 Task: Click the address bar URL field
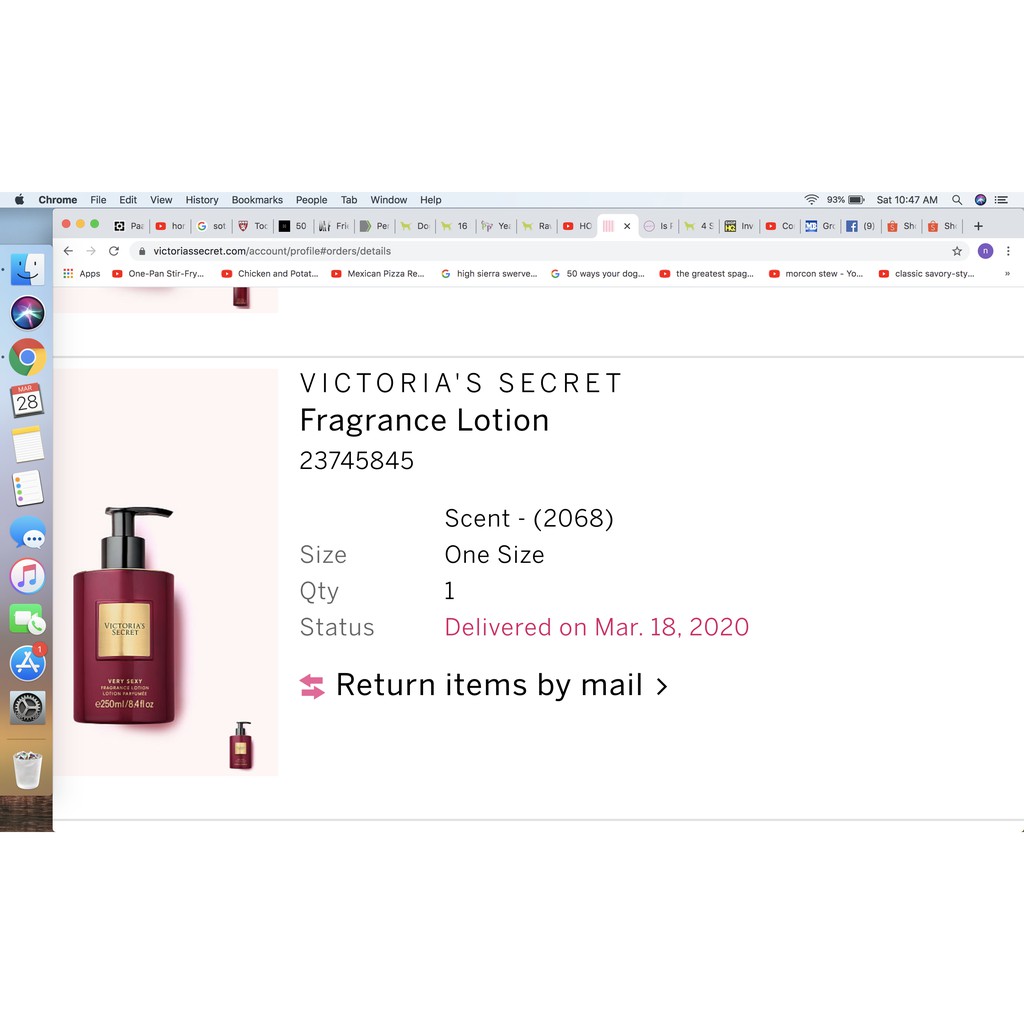(542, 251)
